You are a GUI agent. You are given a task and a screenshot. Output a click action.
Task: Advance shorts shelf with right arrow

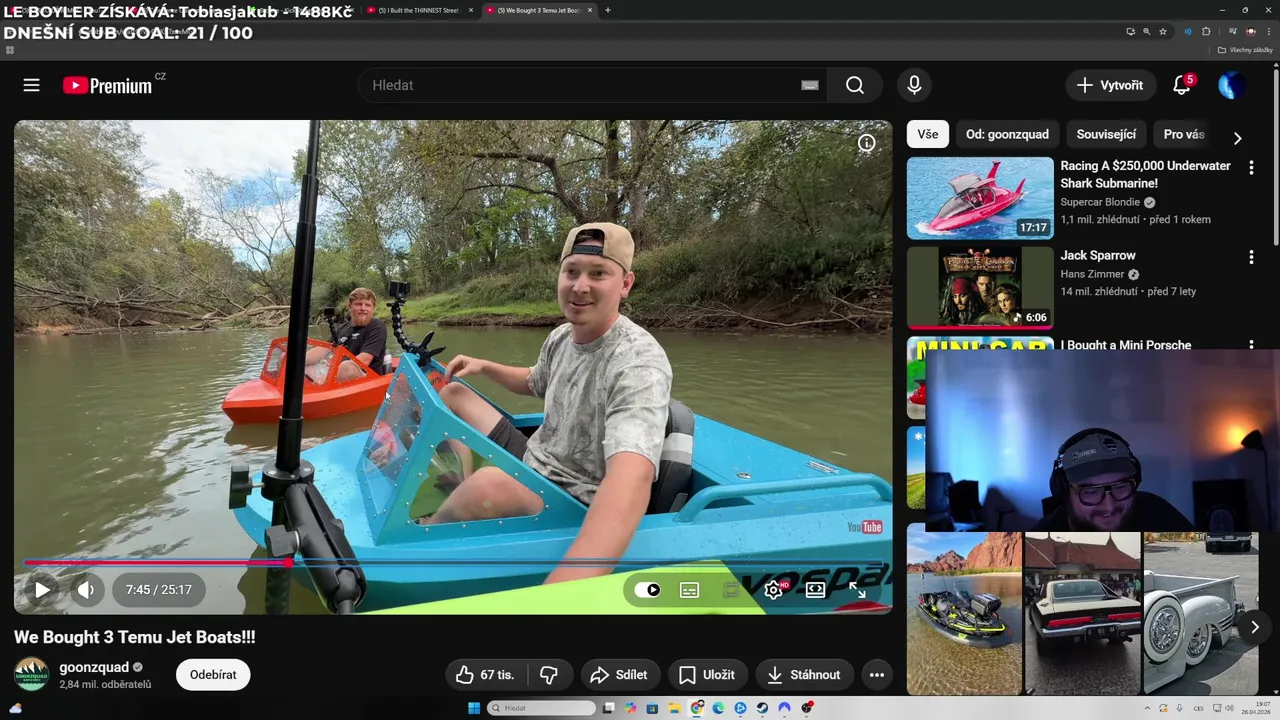pos(1254,627)
